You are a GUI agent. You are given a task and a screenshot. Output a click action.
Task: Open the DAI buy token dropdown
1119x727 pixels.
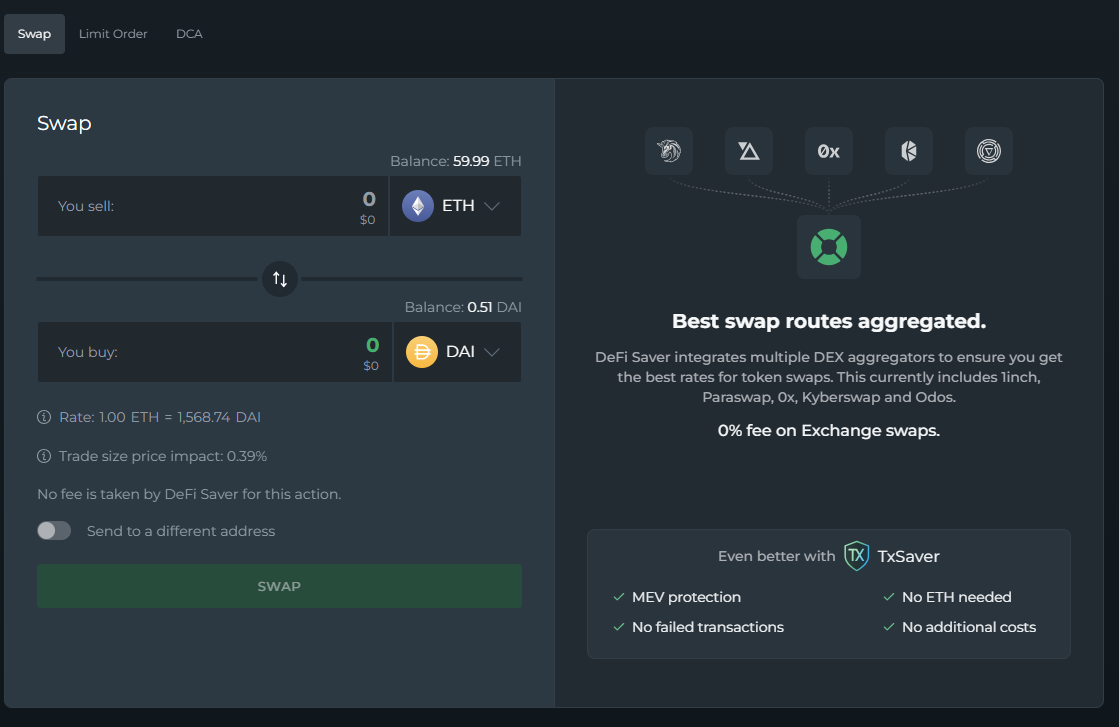tap(457, 352)
